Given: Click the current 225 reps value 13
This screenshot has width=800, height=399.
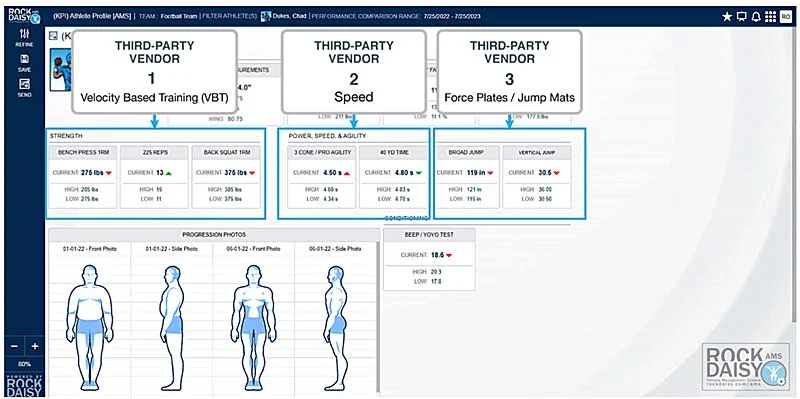Looking at the screenshot, I should (x=159, y=173).
